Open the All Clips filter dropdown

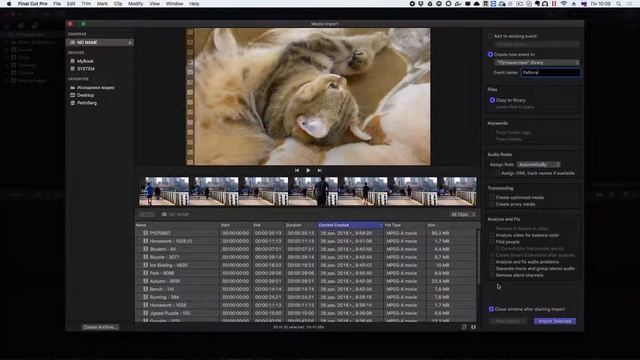[x=463, y=214]
